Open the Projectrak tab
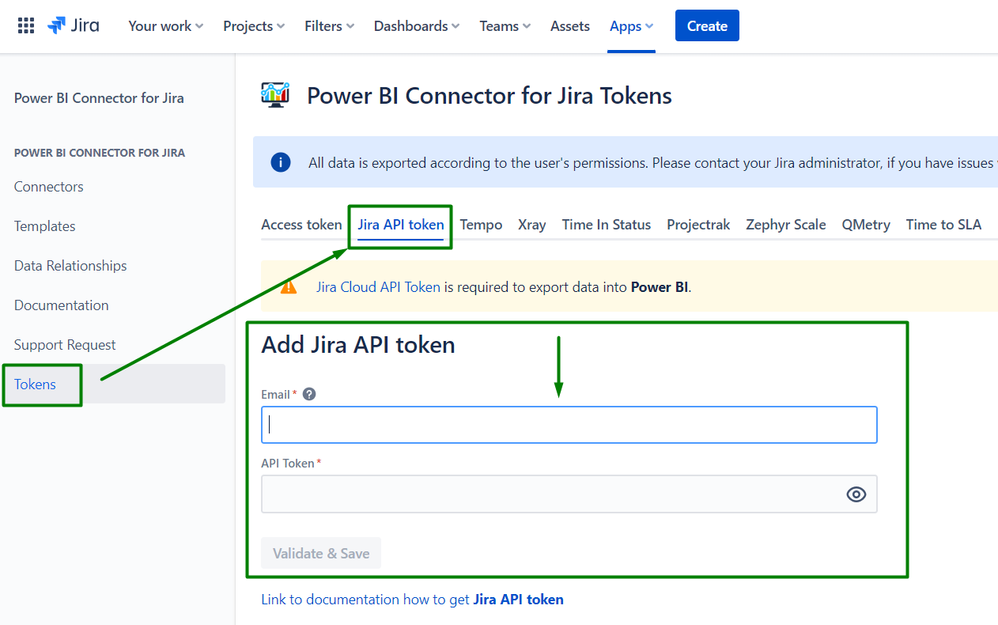The height and width of the screenshot is (625, 998). pyautogui.click(x=698, y=225)
